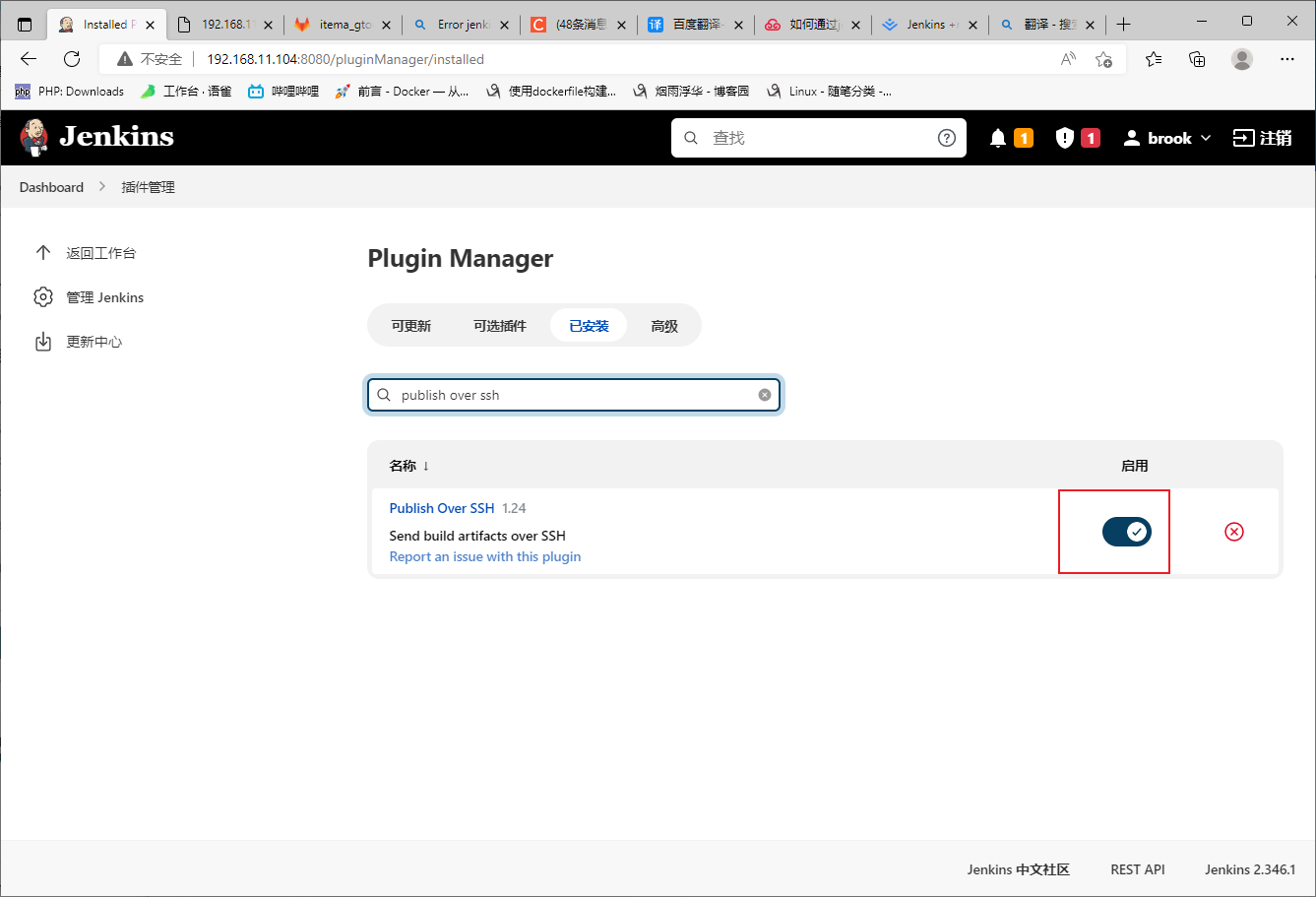Click Report an issue with this plugin
This screenshot has height=897, width=1316.
click(x=485, y=556)
